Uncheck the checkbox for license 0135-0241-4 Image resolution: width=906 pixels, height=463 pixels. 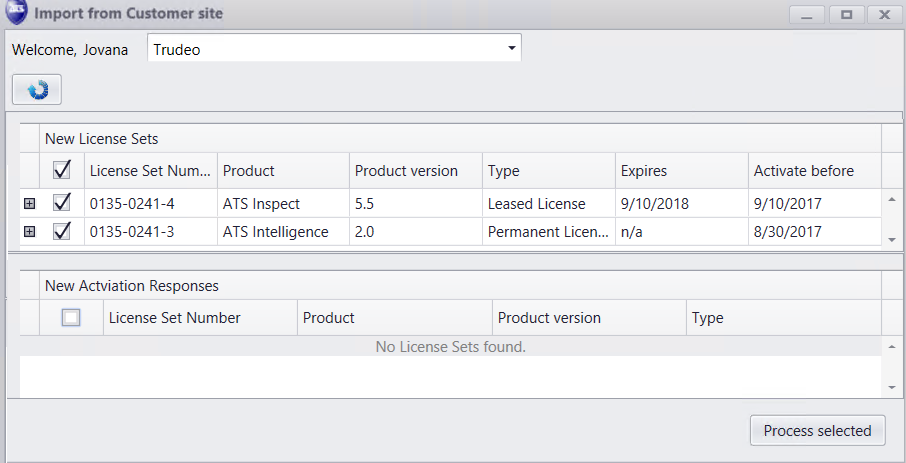62,203
